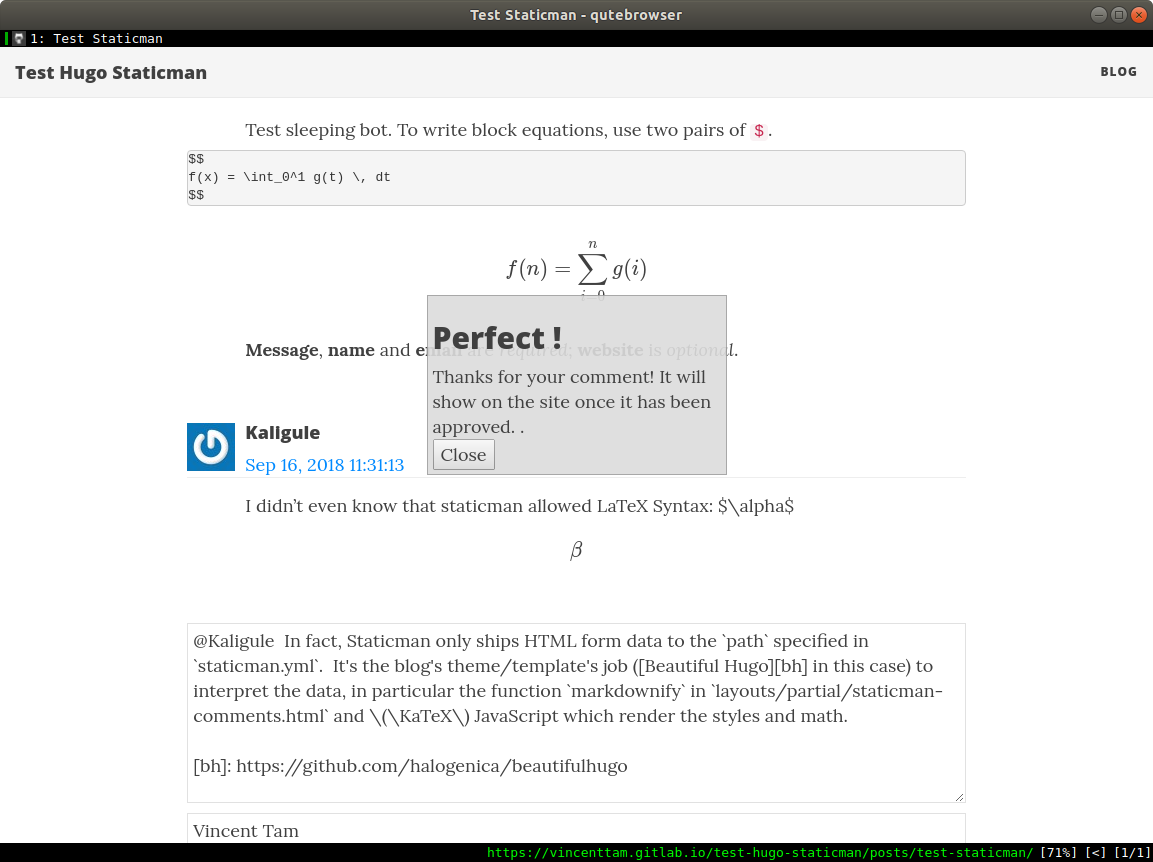Viewport: 1153px width, 862px height.
Task: Click the rendered f(n) summation equation
Action: pos(576,268)
